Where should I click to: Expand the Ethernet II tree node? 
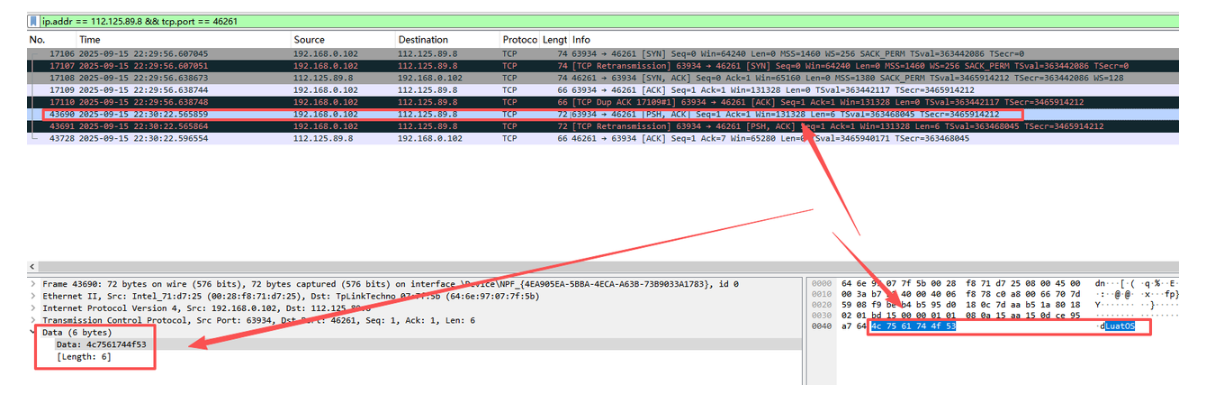(x=33, y=296)
